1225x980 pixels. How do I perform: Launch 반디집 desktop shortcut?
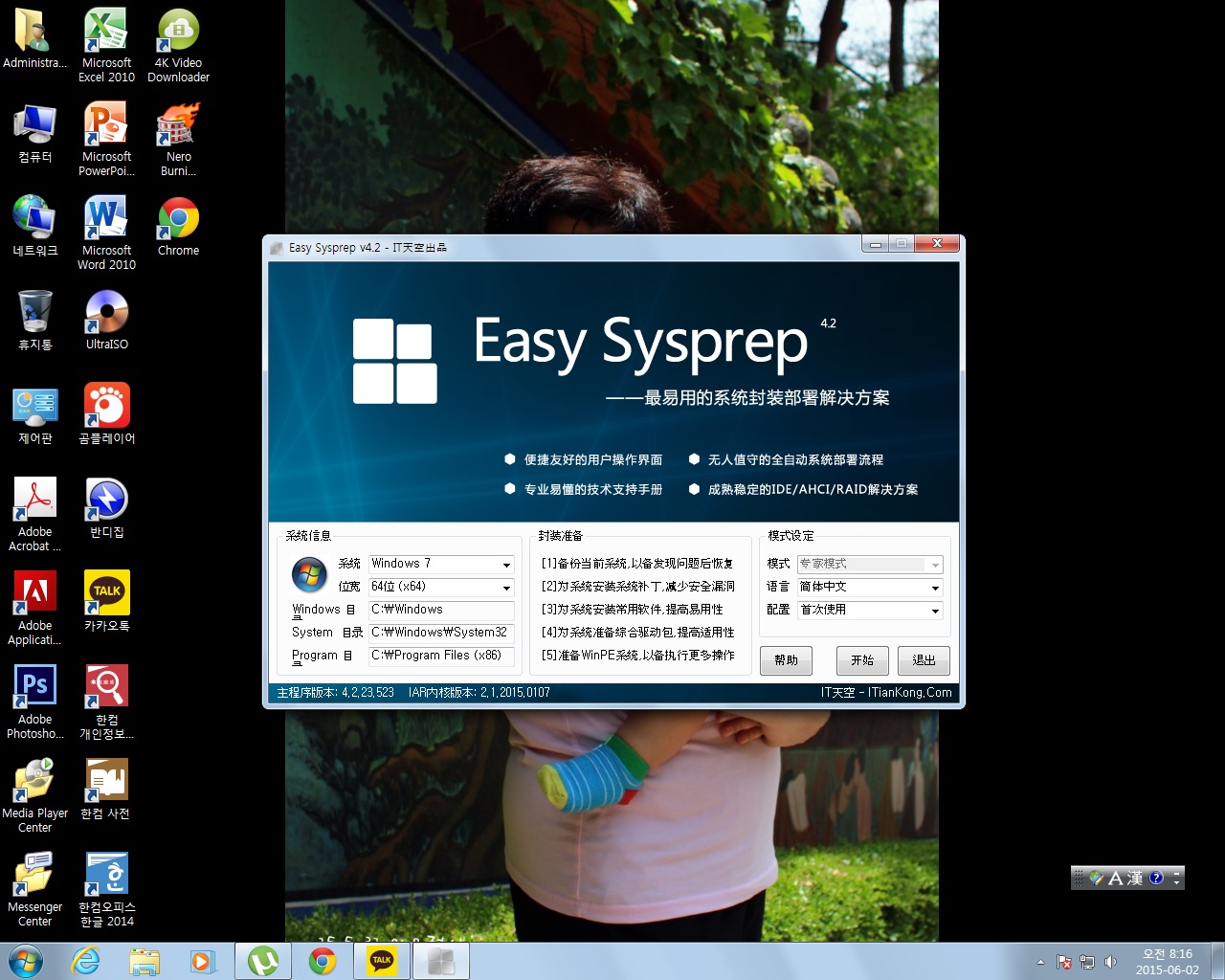(106, 507)
